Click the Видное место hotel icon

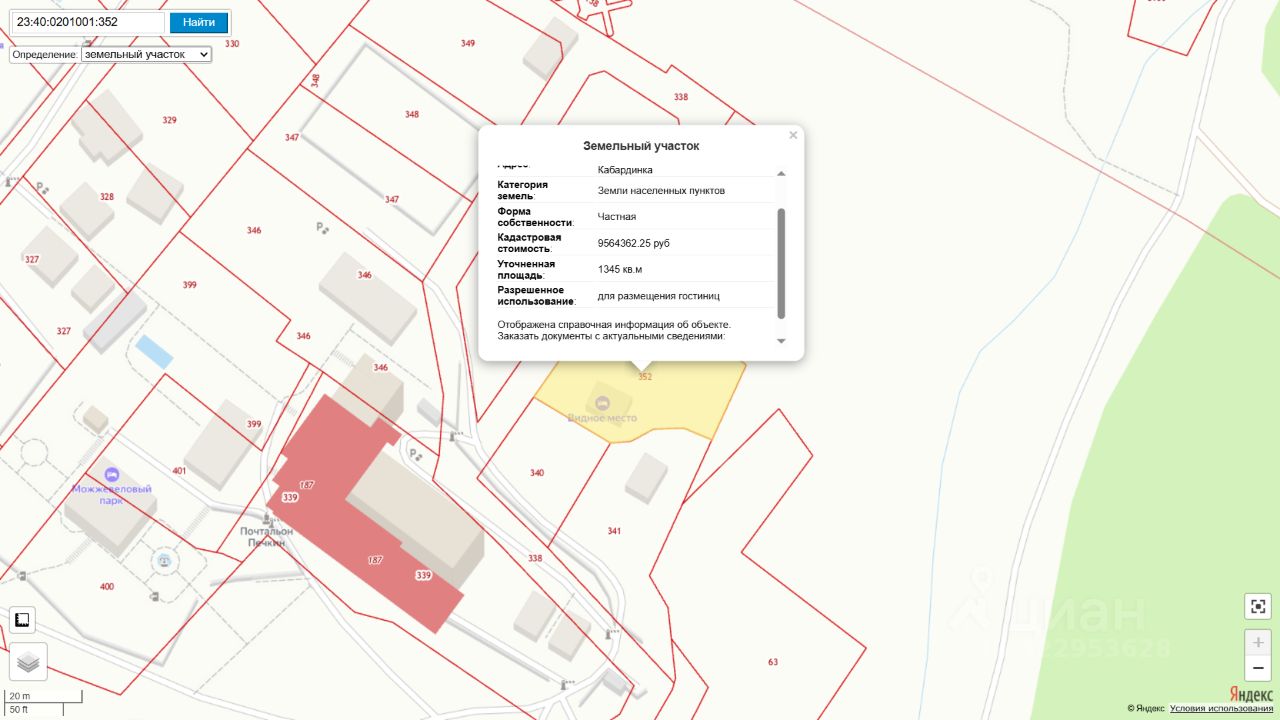(x=601, y=403)
